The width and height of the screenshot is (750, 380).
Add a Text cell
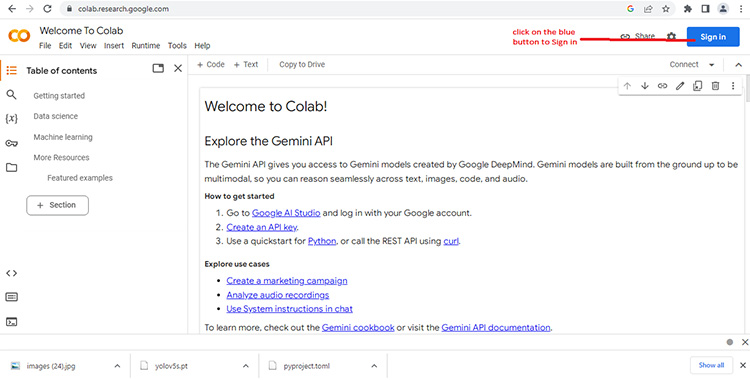246,65
